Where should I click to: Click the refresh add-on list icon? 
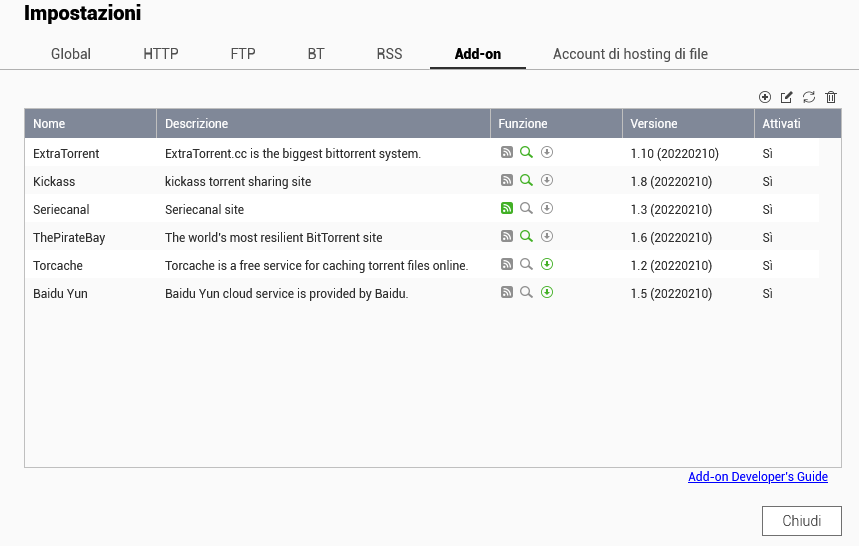click(809, 97)
